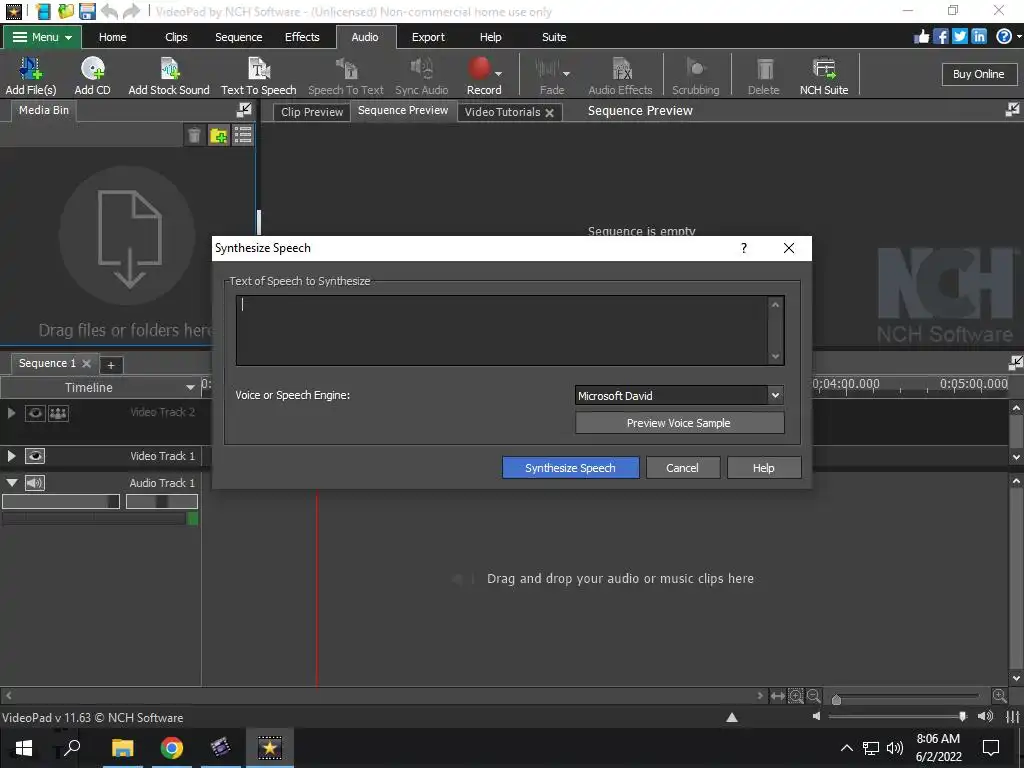Image resolution: width=1024 pixels, height=768 pixels.
Task: Click the undo arrow in title bar
Action: pyautogui.click(x=109, y=11)
